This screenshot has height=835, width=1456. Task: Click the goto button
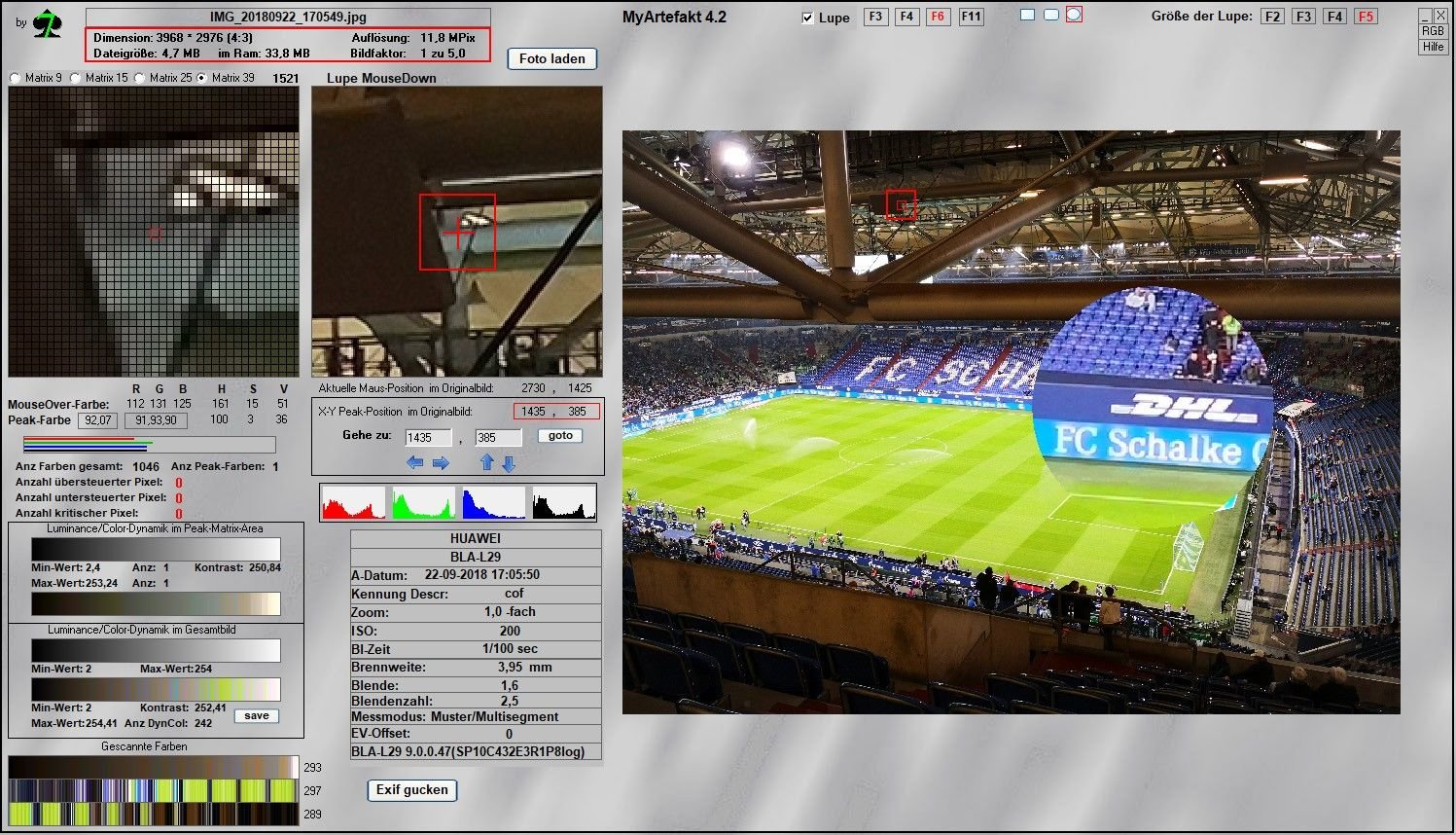[x=560, y=436]
